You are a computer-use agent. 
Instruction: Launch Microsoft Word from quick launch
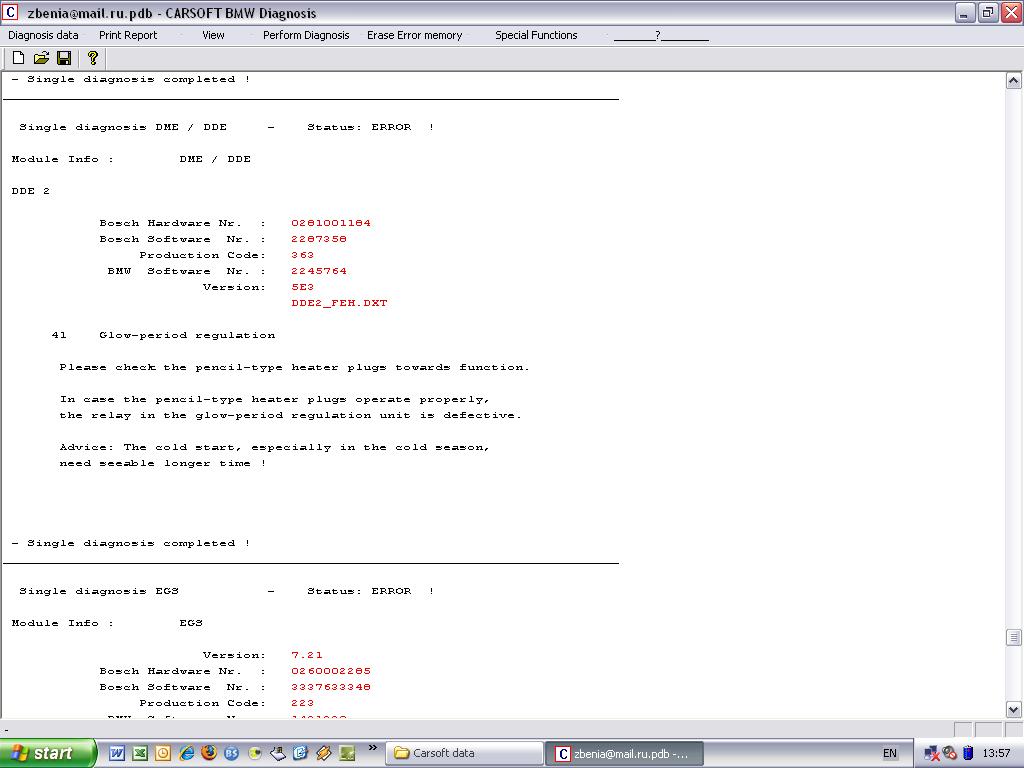point(117,753)
